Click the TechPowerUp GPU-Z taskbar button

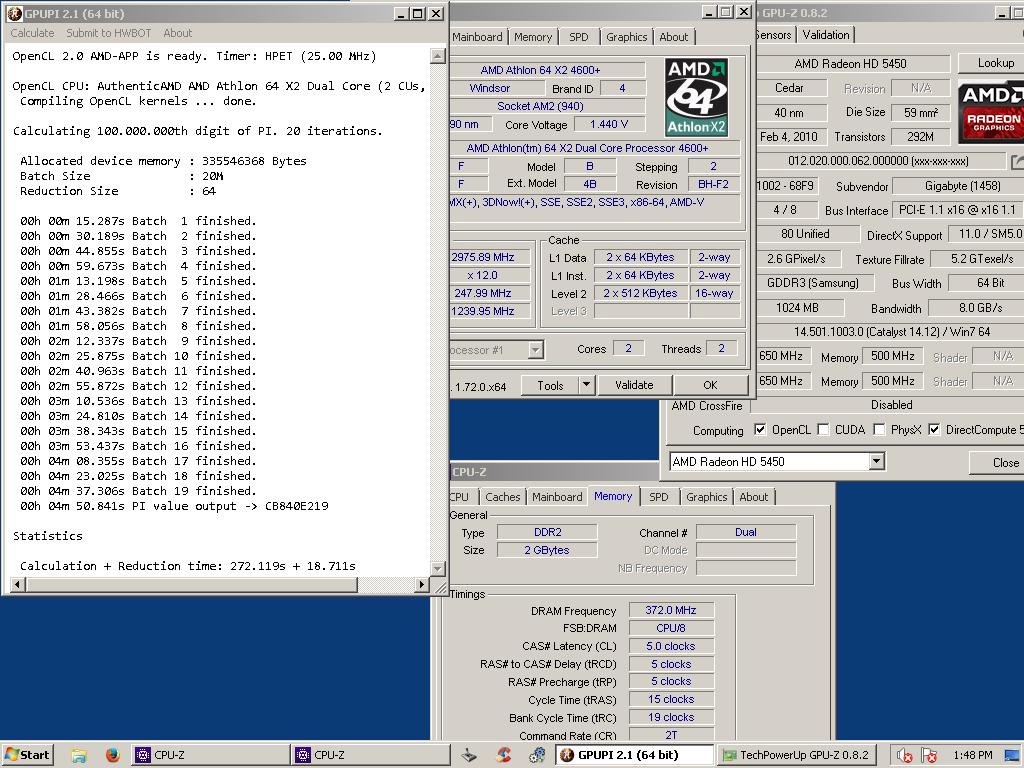pyautogui.click(x=797, y=755)
